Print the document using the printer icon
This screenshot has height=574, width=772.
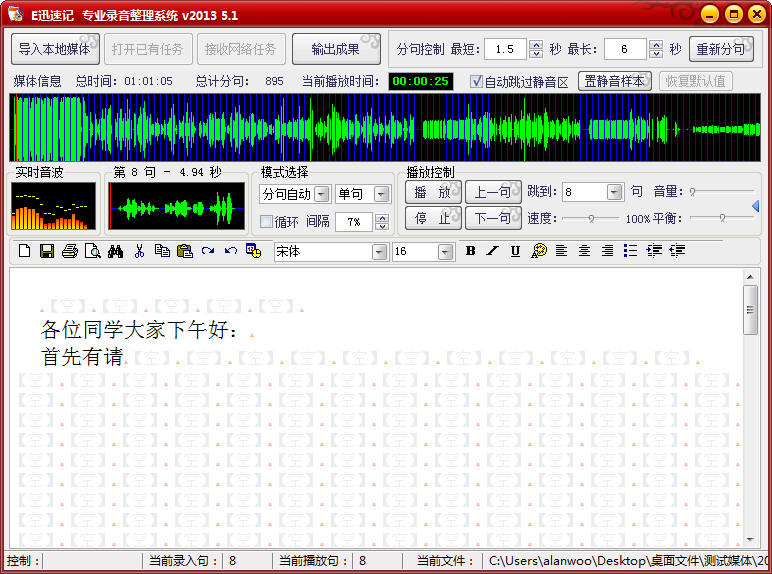tap(69, 251)
